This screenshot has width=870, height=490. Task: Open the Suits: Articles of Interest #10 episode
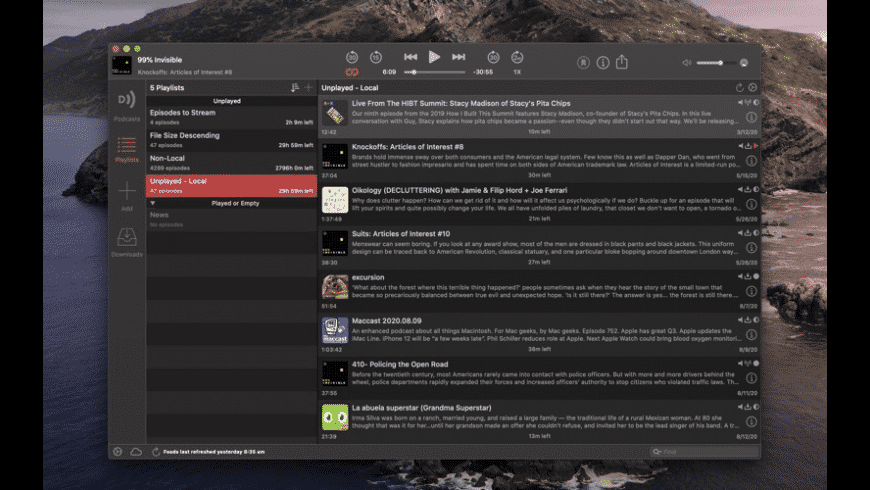539,247
